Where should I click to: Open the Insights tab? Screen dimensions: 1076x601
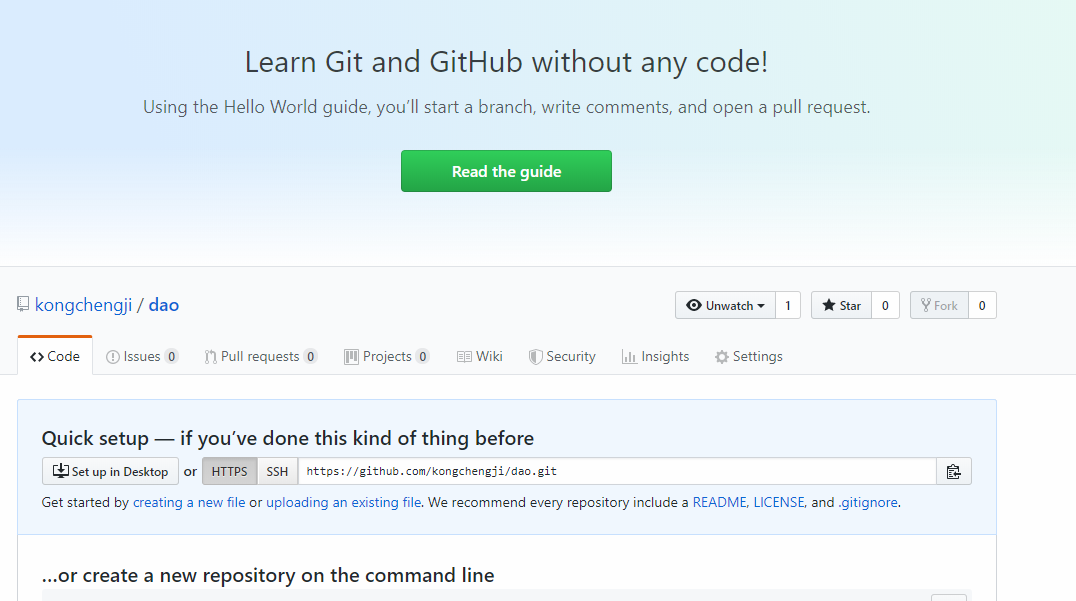(x=655, y=356)
